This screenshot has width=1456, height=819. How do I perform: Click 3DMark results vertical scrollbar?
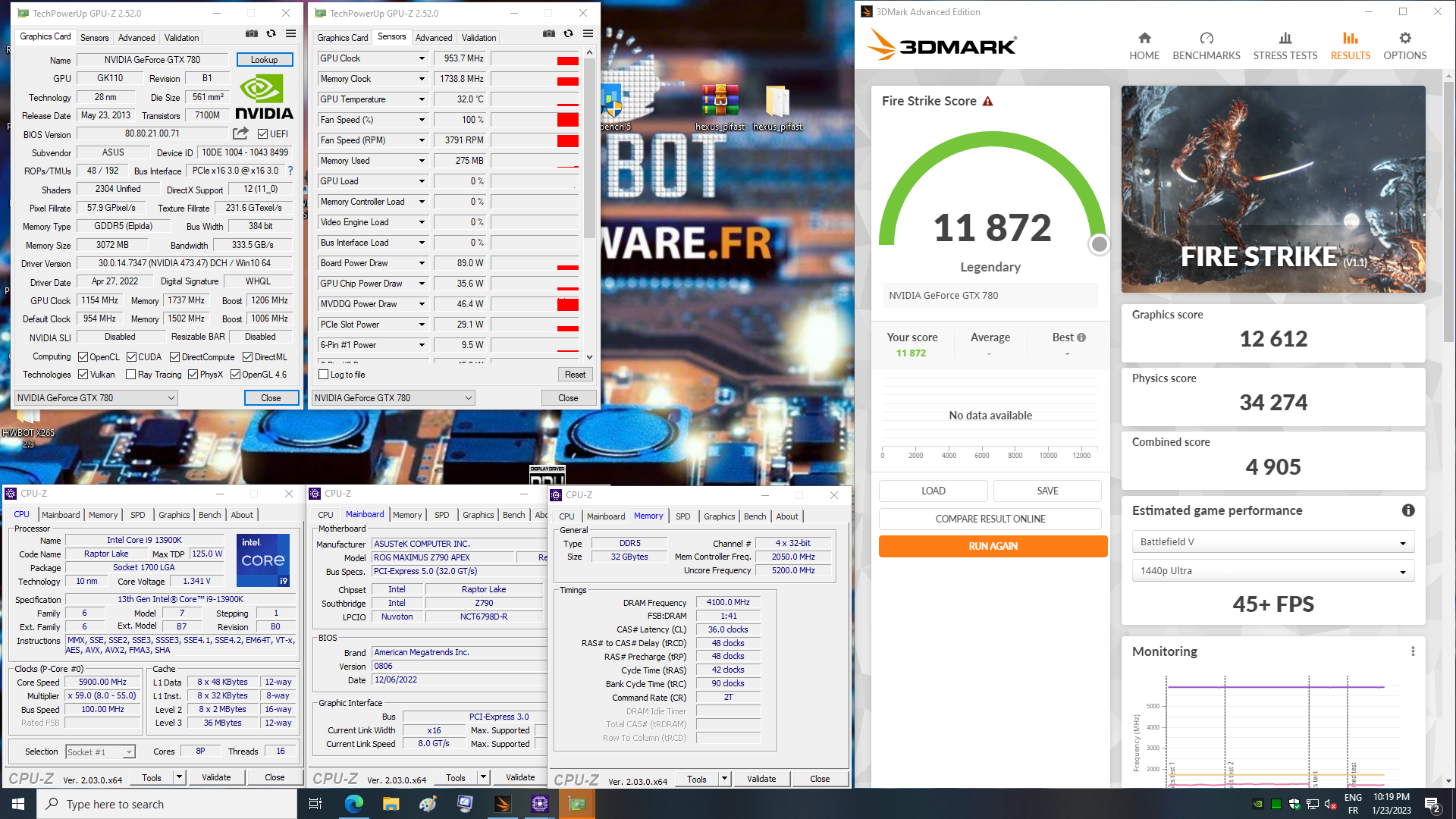click(x=1448, y=212)
